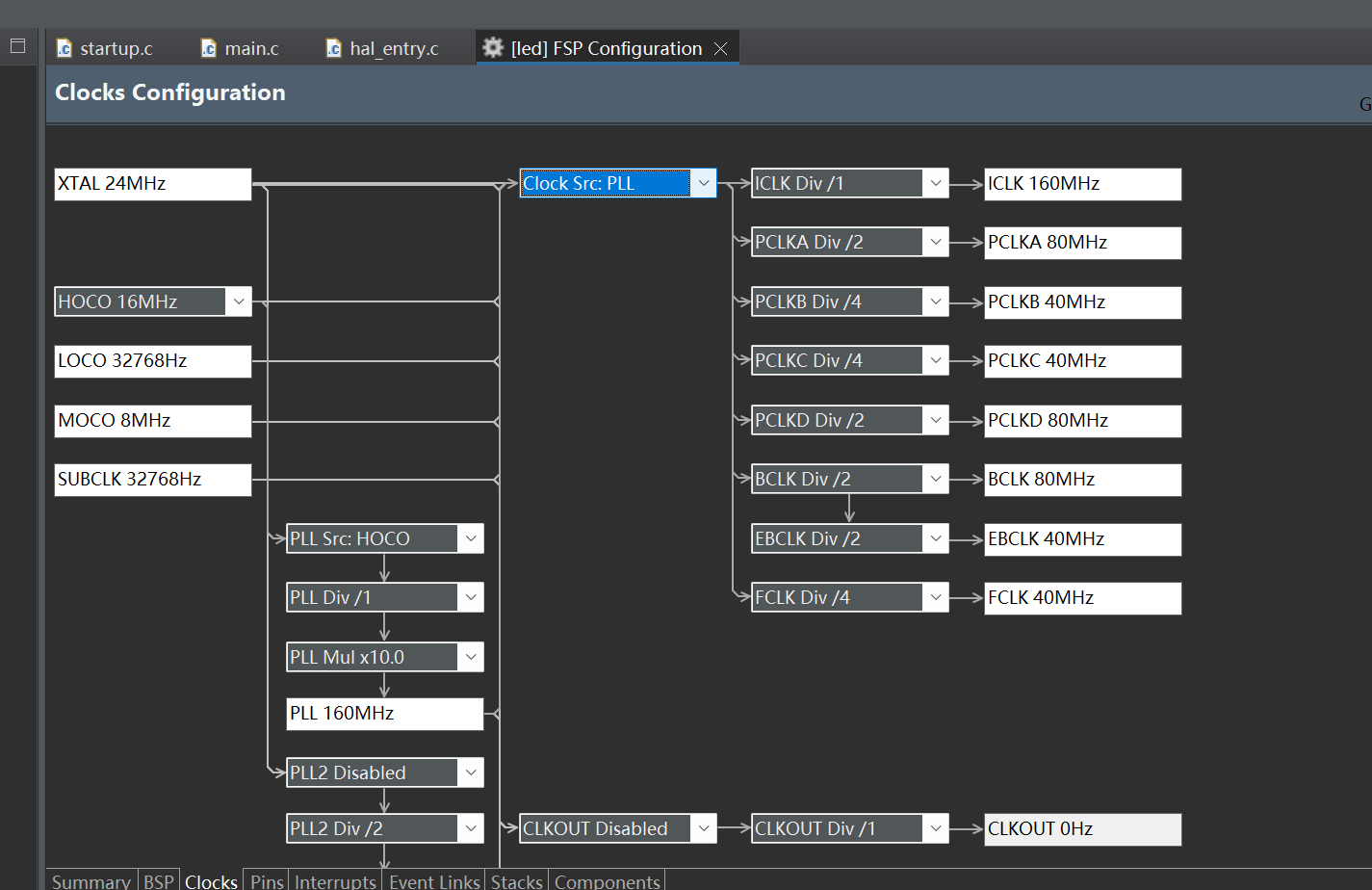Click the ICLK 160MHz output value
This screenshot has width=1372, height=890.
[x=1083, y=184]
